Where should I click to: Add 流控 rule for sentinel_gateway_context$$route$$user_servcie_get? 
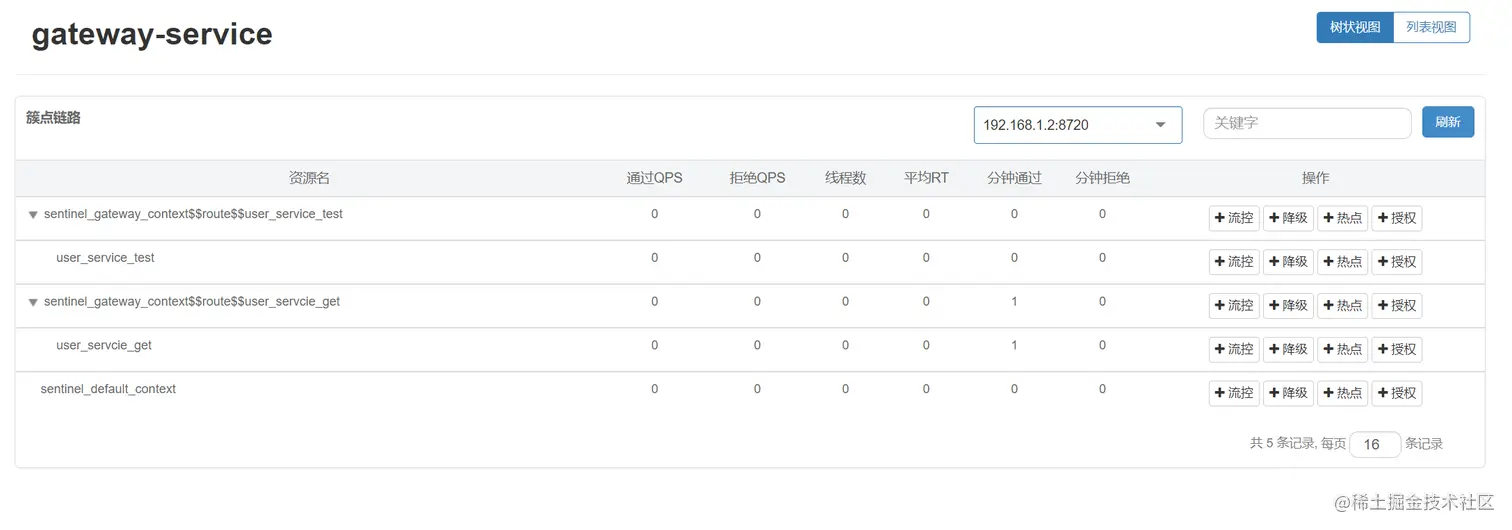coord(1234,306)
